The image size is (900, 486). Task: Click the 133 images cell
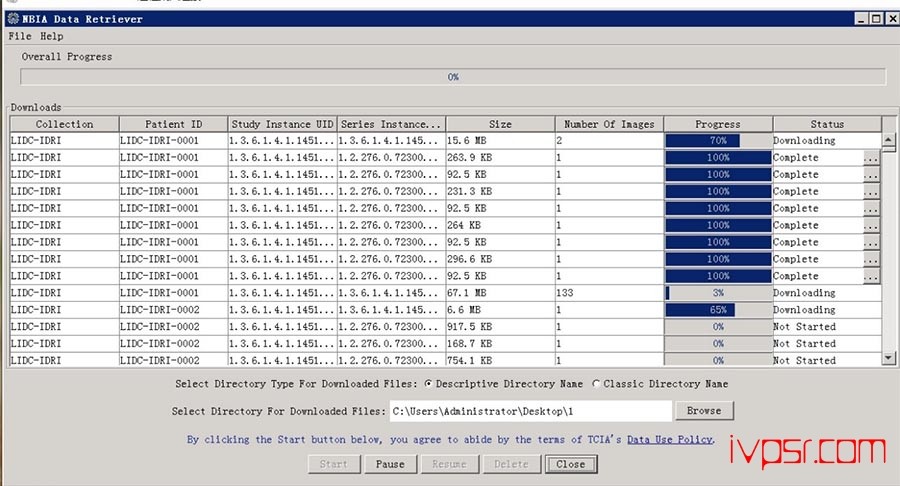point(609,293)
